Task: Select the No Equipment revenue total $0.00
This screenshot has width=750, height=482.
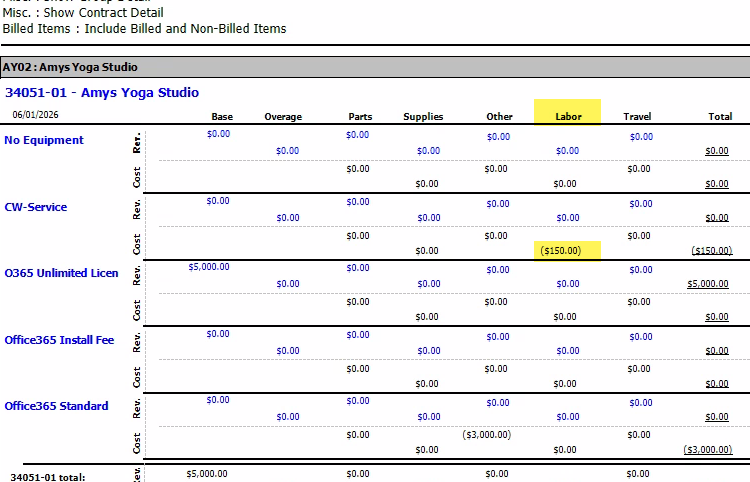Action: tap(717, 151)
